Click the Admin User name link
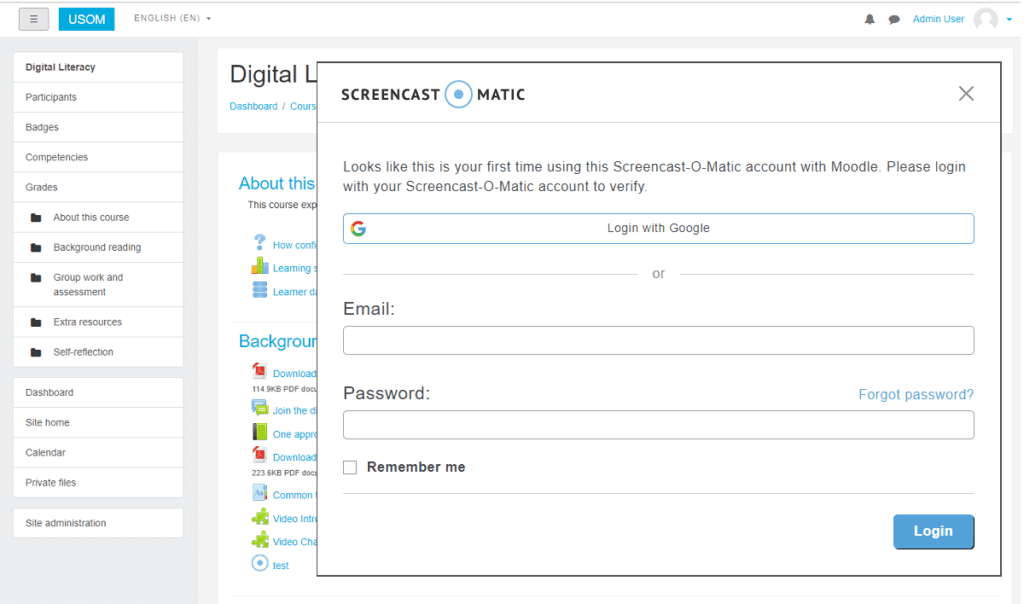 coord(938,19)
